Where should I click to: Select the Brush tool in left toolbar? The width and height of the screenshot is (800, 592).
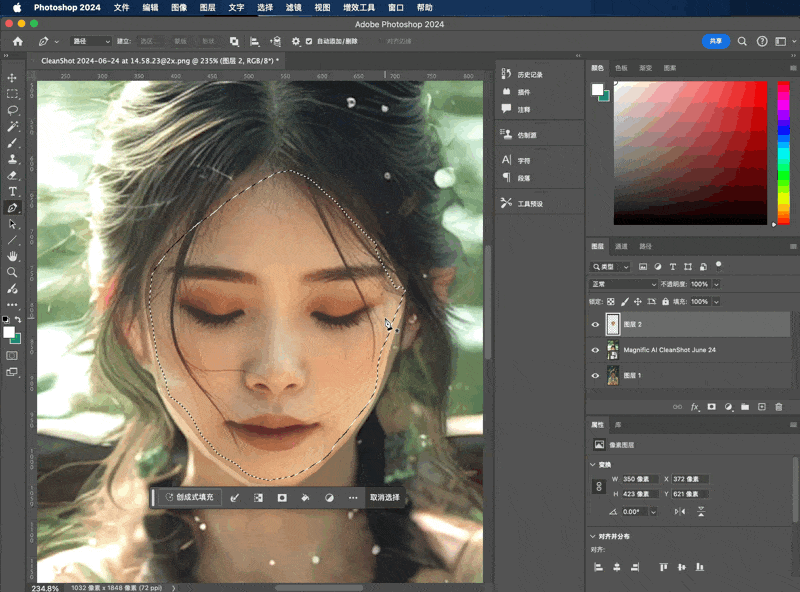tap(12, 143)
